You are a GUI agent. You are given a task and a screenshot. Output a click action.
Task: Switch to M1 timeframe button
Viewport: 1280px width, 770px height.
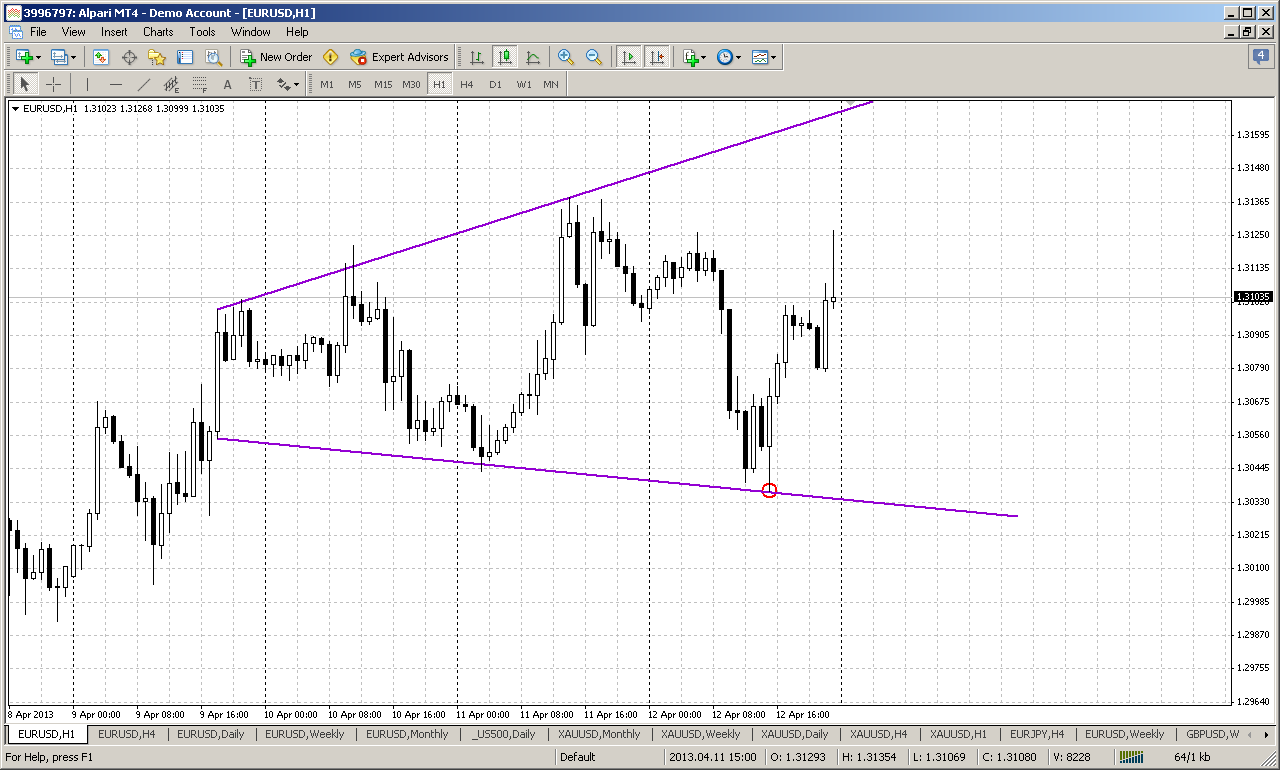[327, 85]
